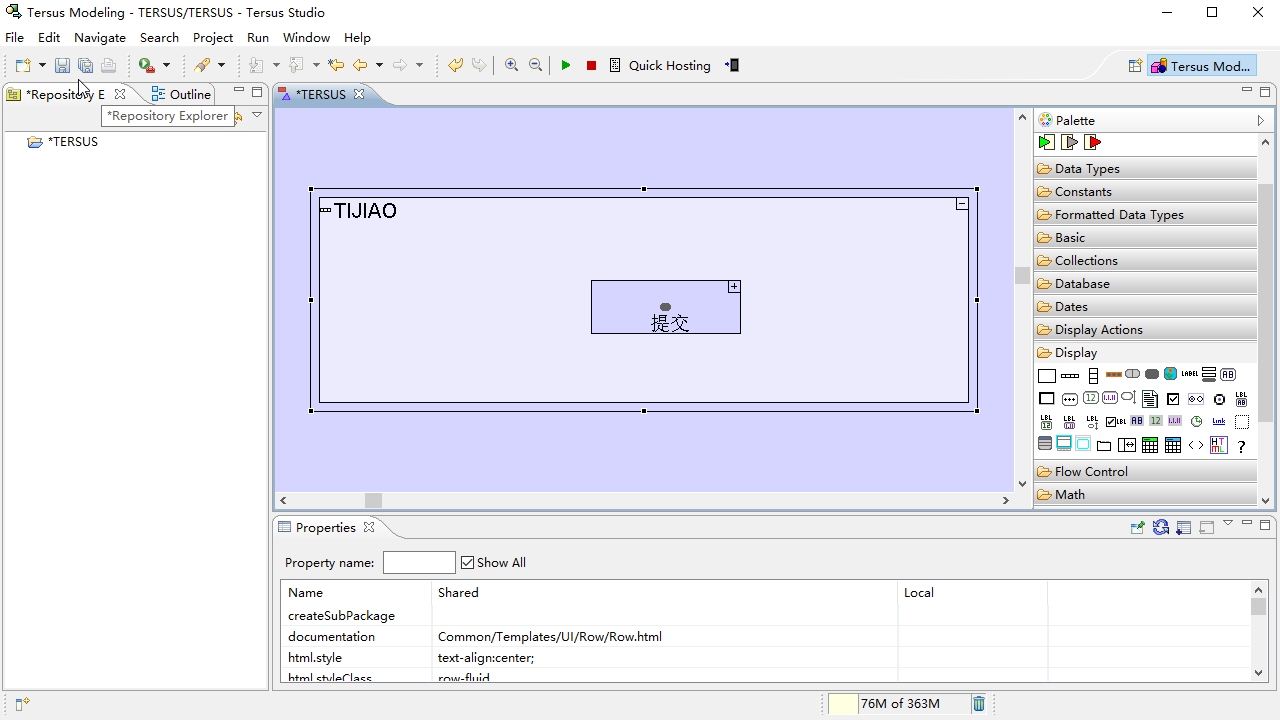This screenshot has height=720, width=1280.
Task: Click the Zoom Out magnifier icon
Action: coord(535,65)
